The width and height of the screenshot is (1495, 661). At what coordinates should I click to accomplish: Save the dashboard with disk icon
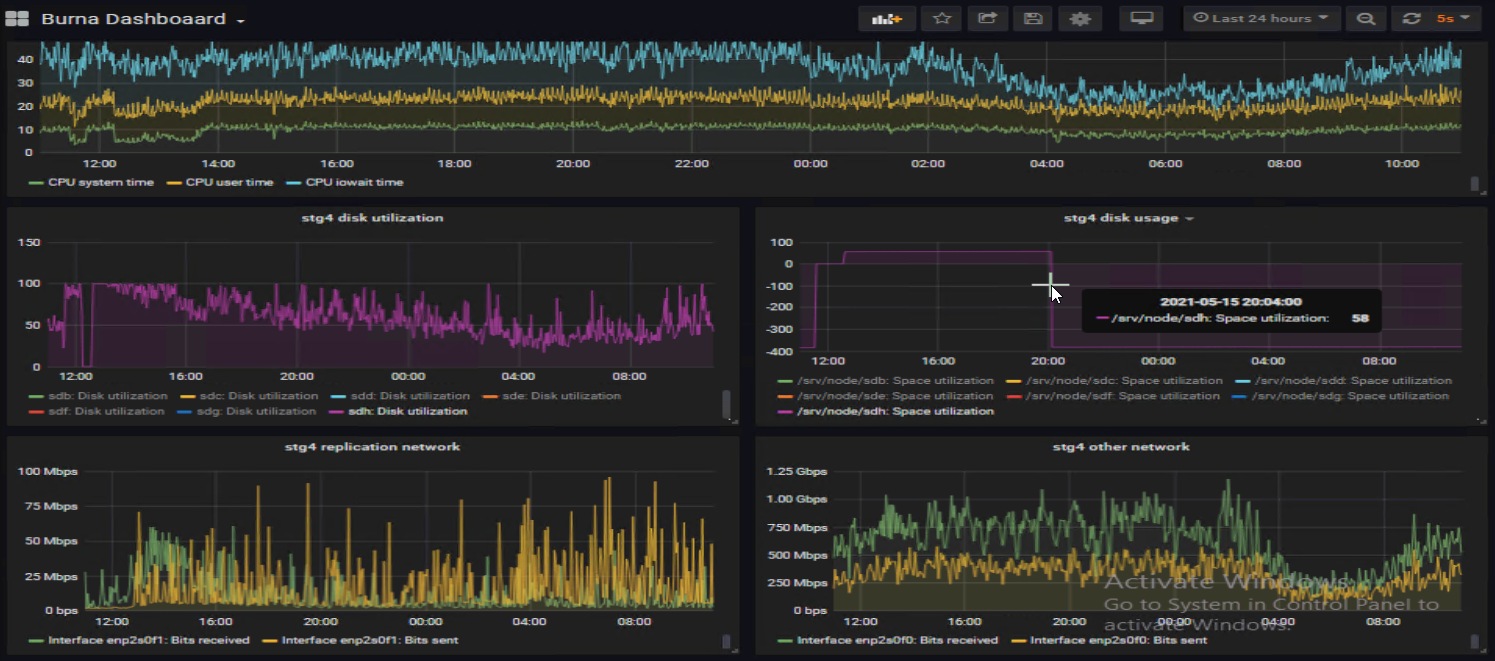tap(1033, 19)
